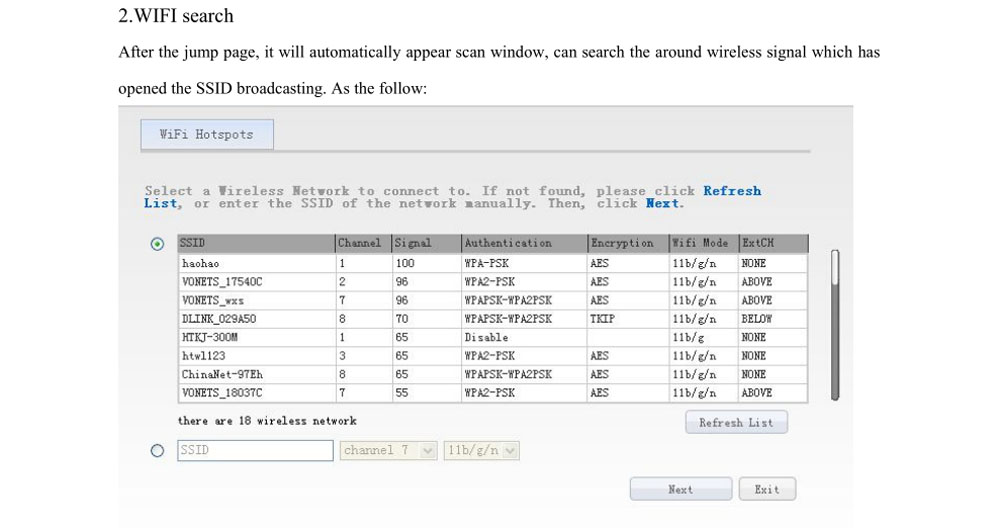
Task: Select the VONETS_wxs network
Action: pyautogui.click(x=492, y=300)
